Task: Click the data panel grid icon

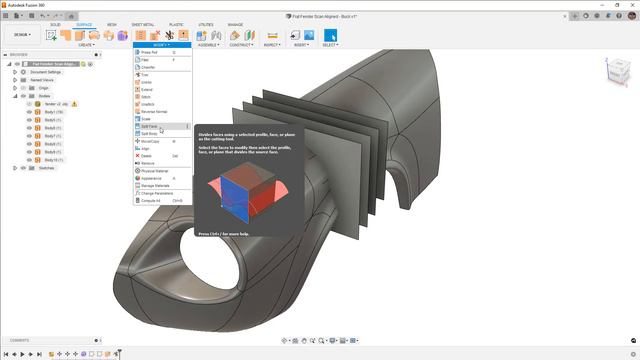Action: click(x=6, y=16)
